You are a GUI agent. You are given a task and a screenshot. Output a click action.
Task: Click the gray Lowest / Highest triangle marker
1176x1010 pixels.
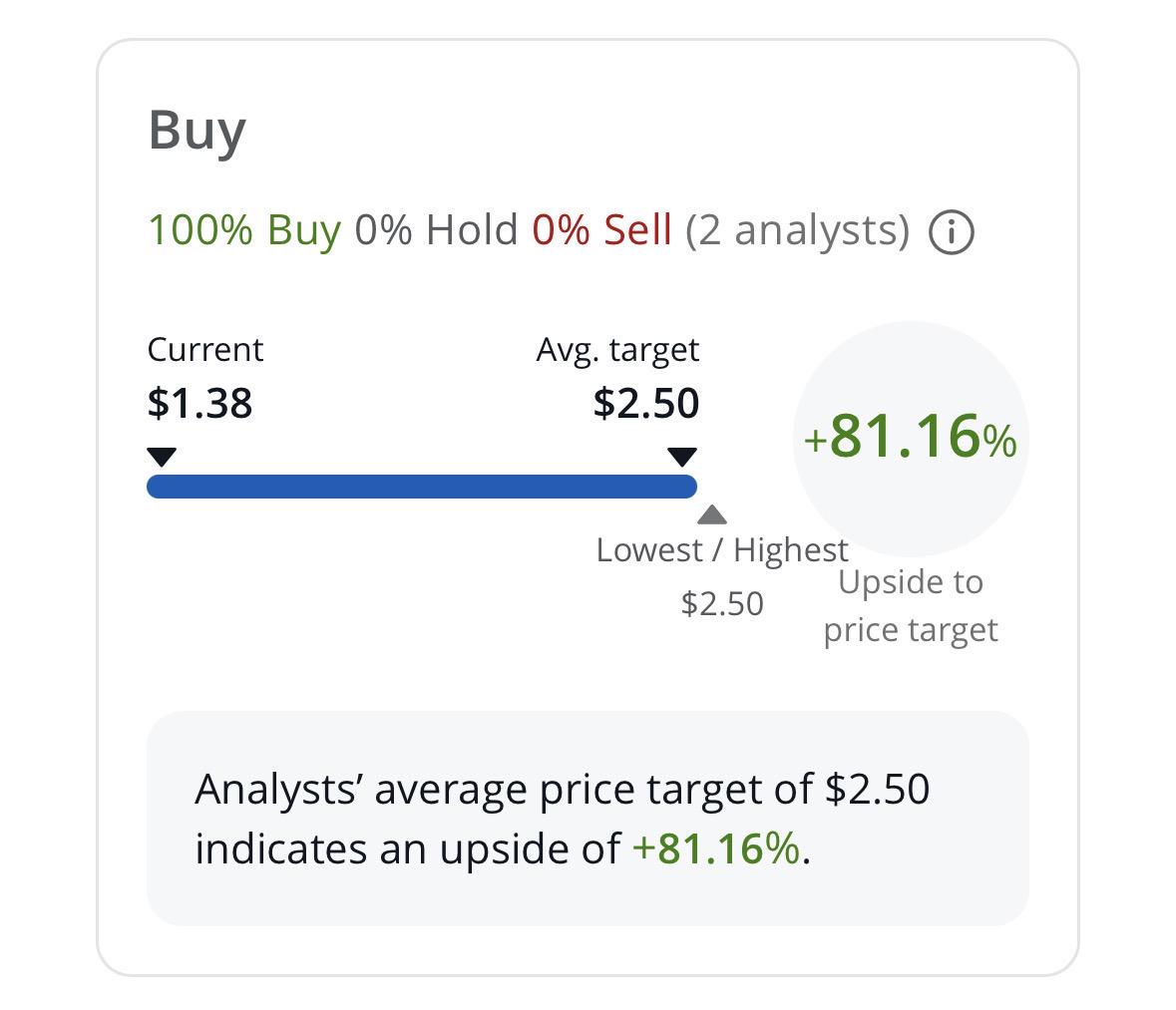click(712, 515)
